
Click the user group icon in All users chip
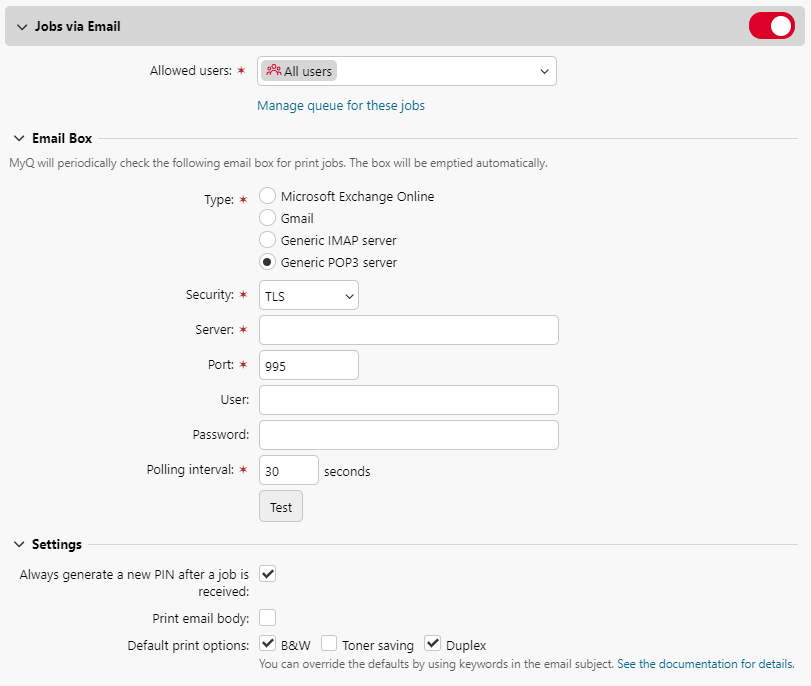click(270, 70)
